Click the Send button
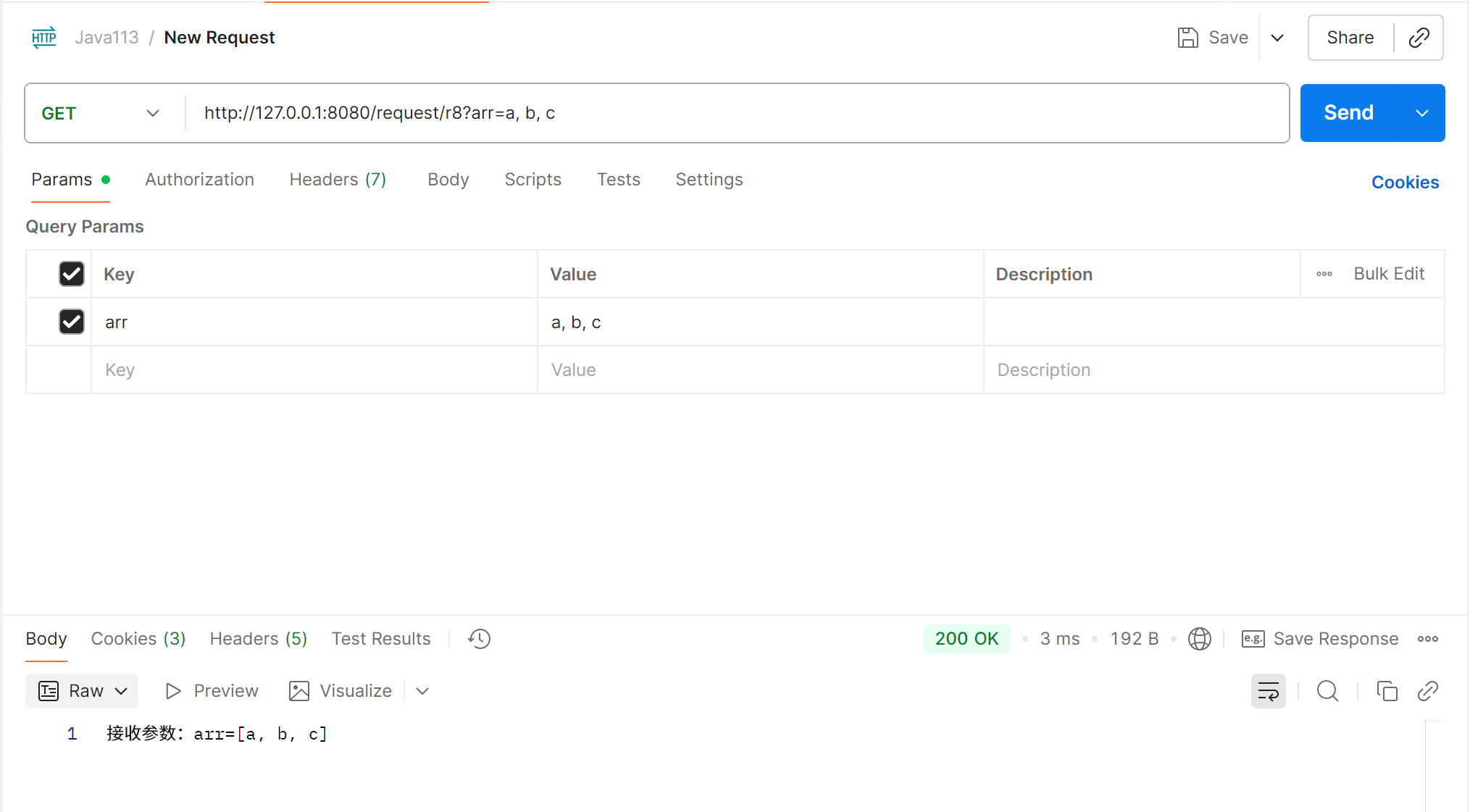 click(x=1348, y=113)
